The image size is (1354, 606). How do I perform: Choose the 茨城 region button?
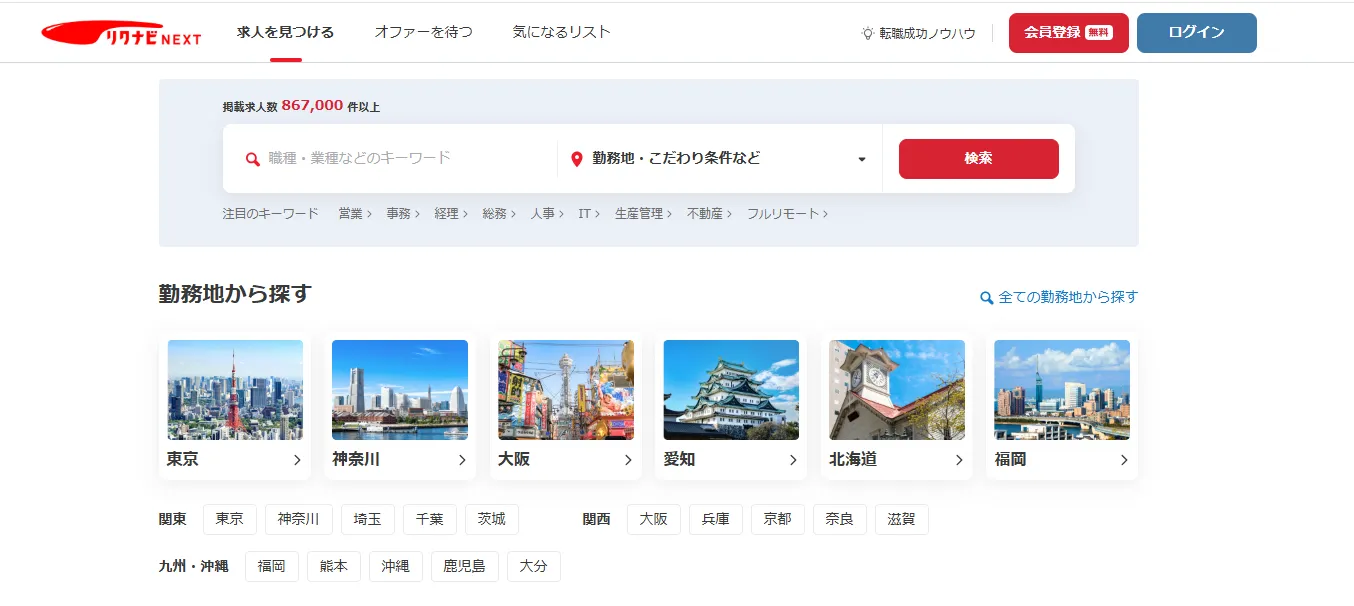tap(492, 519)
